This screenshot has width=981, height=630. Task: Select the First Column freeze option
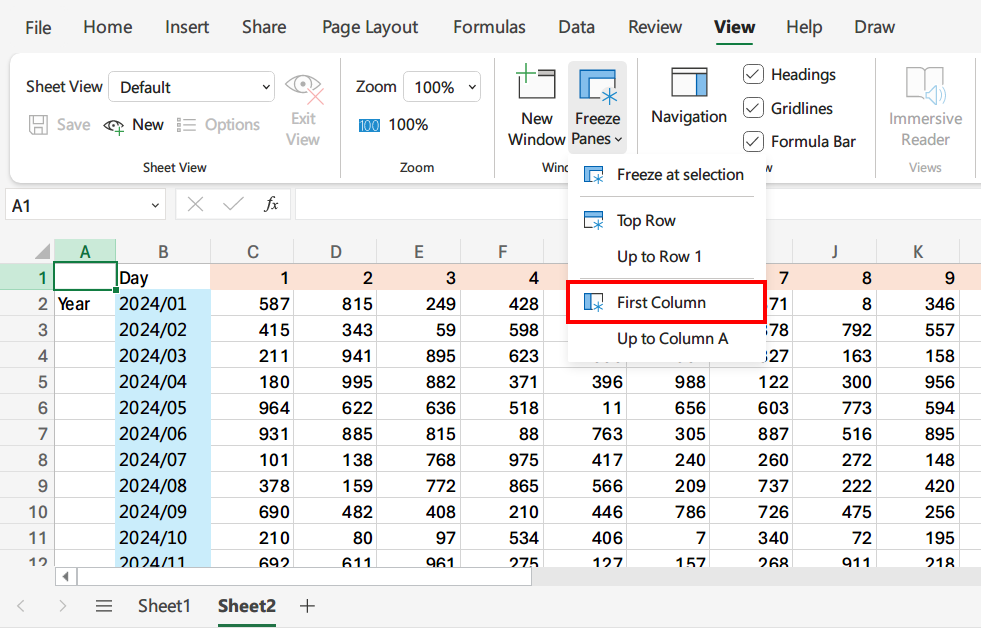coord(666,301)
